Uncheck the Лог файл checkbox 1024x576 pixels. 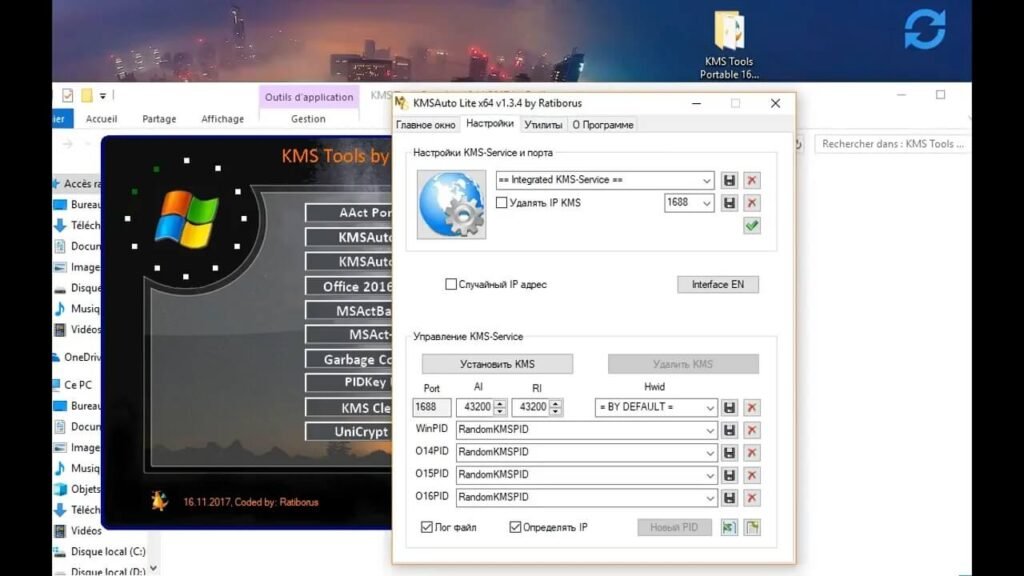click(x=426, y=527)
